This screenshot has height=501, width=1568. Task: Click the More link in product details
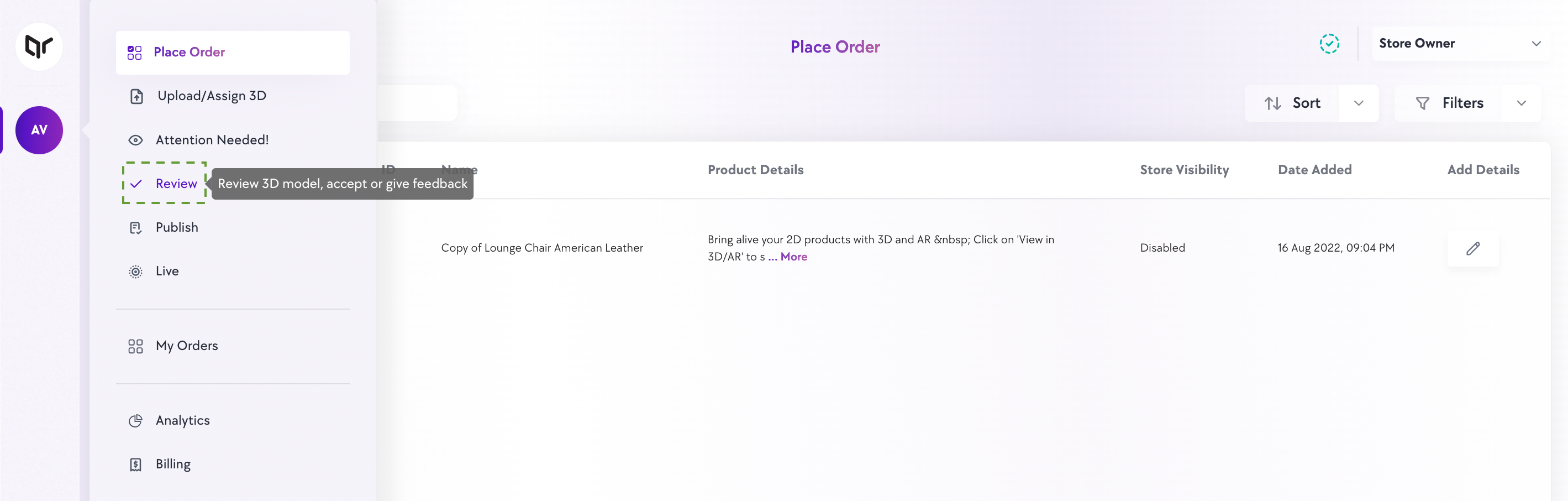click(x=793, y=257)
